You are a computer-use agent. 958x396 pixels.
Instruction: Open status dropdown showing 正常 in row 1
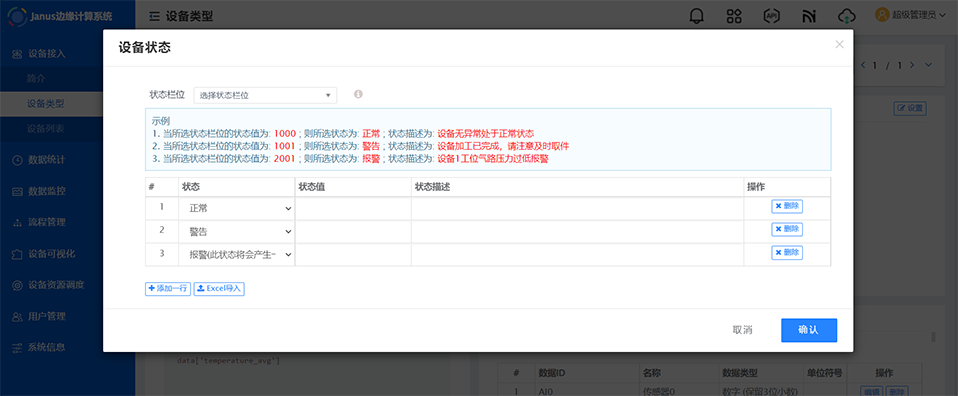click(x=237, y=208)
